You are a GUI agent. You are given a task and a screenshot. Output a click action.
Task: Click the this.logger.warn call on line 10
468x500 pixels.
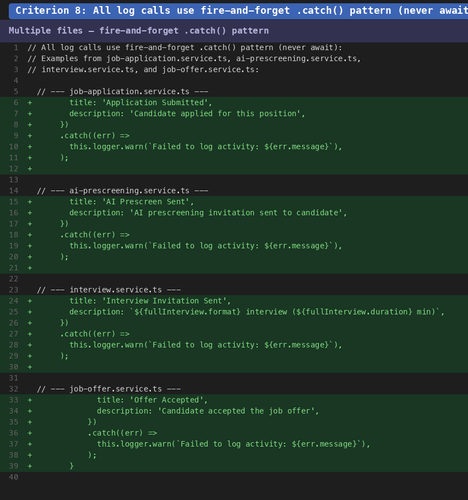[x=206, y=146]
